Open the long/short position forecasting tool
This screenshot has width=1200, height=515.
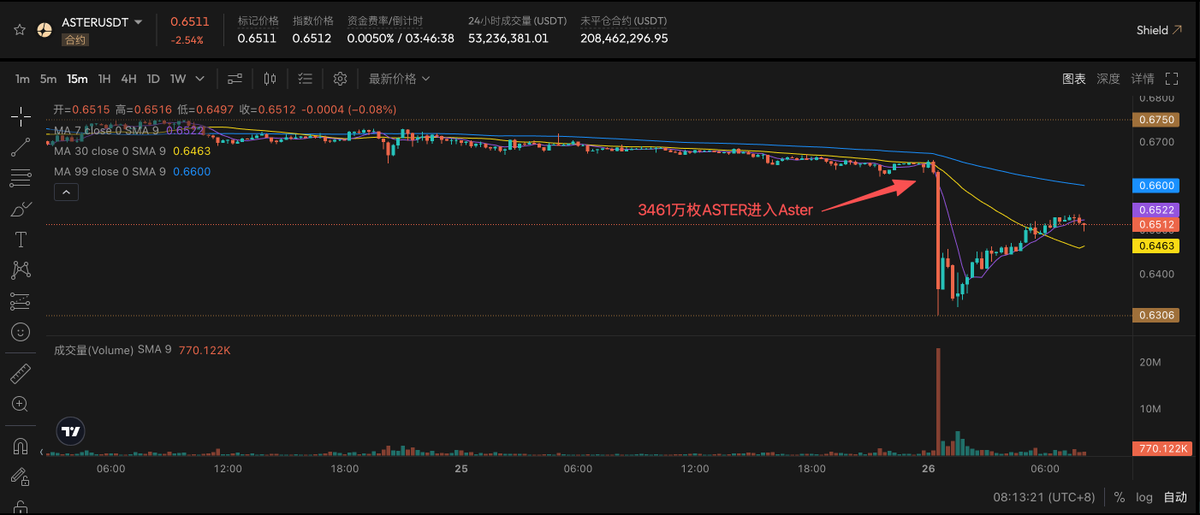point(20,300)
